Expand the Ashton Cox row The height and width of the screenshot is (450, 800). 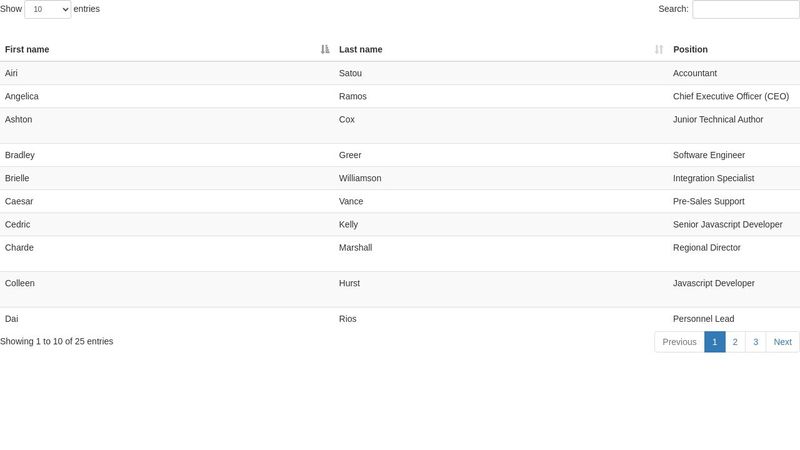pyautogui.click(x=400, y=126)
